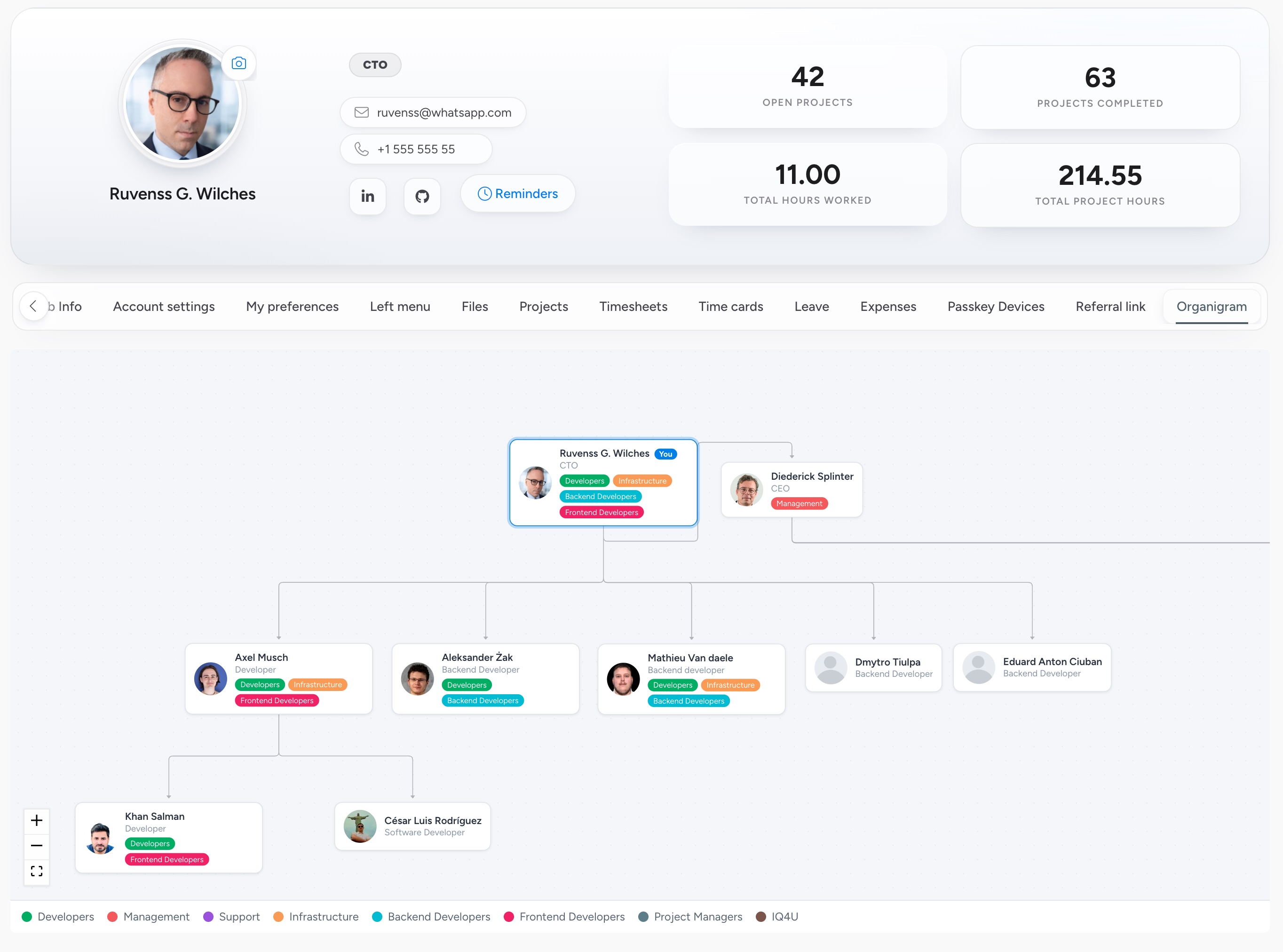Click the ruvenss@whatsapp.com email field

[433, 112]
